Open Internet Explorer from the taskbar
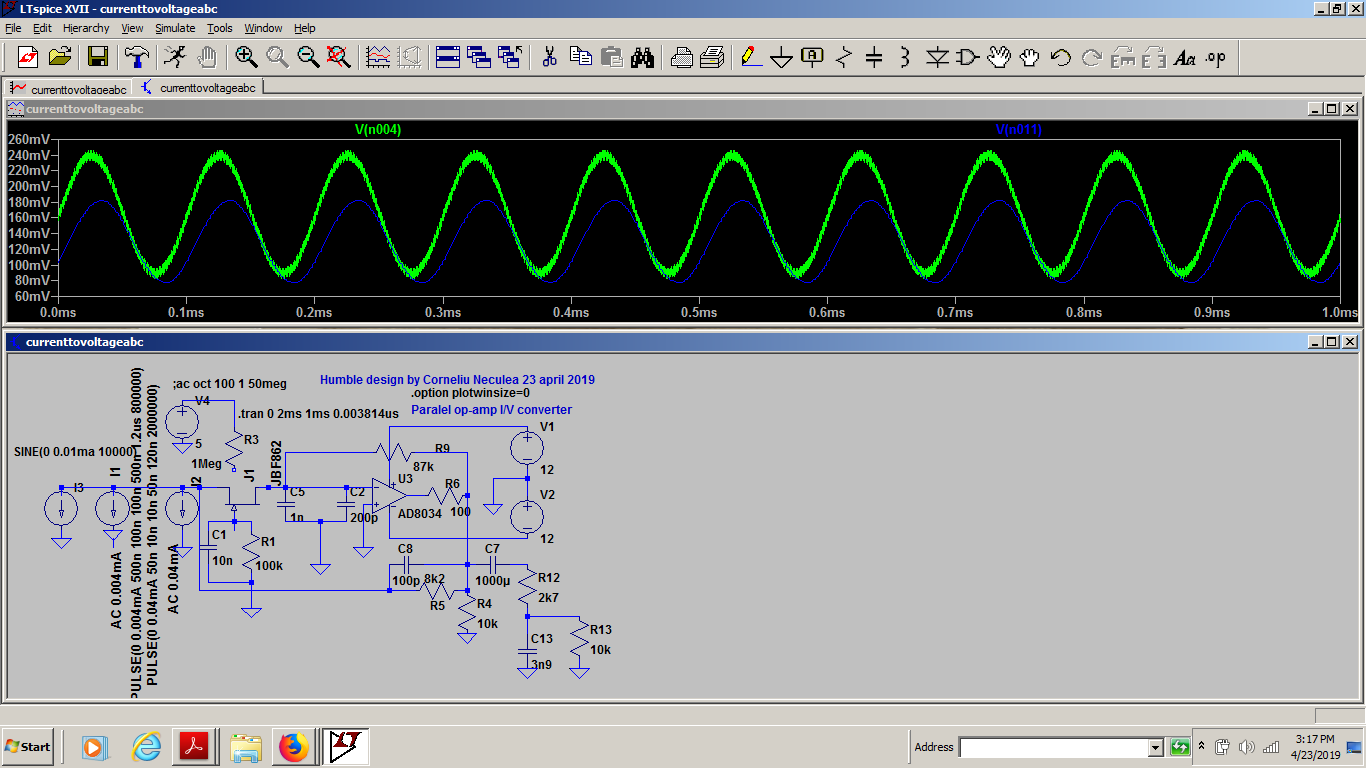This screenshot has height=768, width=1366. (146, 746)
